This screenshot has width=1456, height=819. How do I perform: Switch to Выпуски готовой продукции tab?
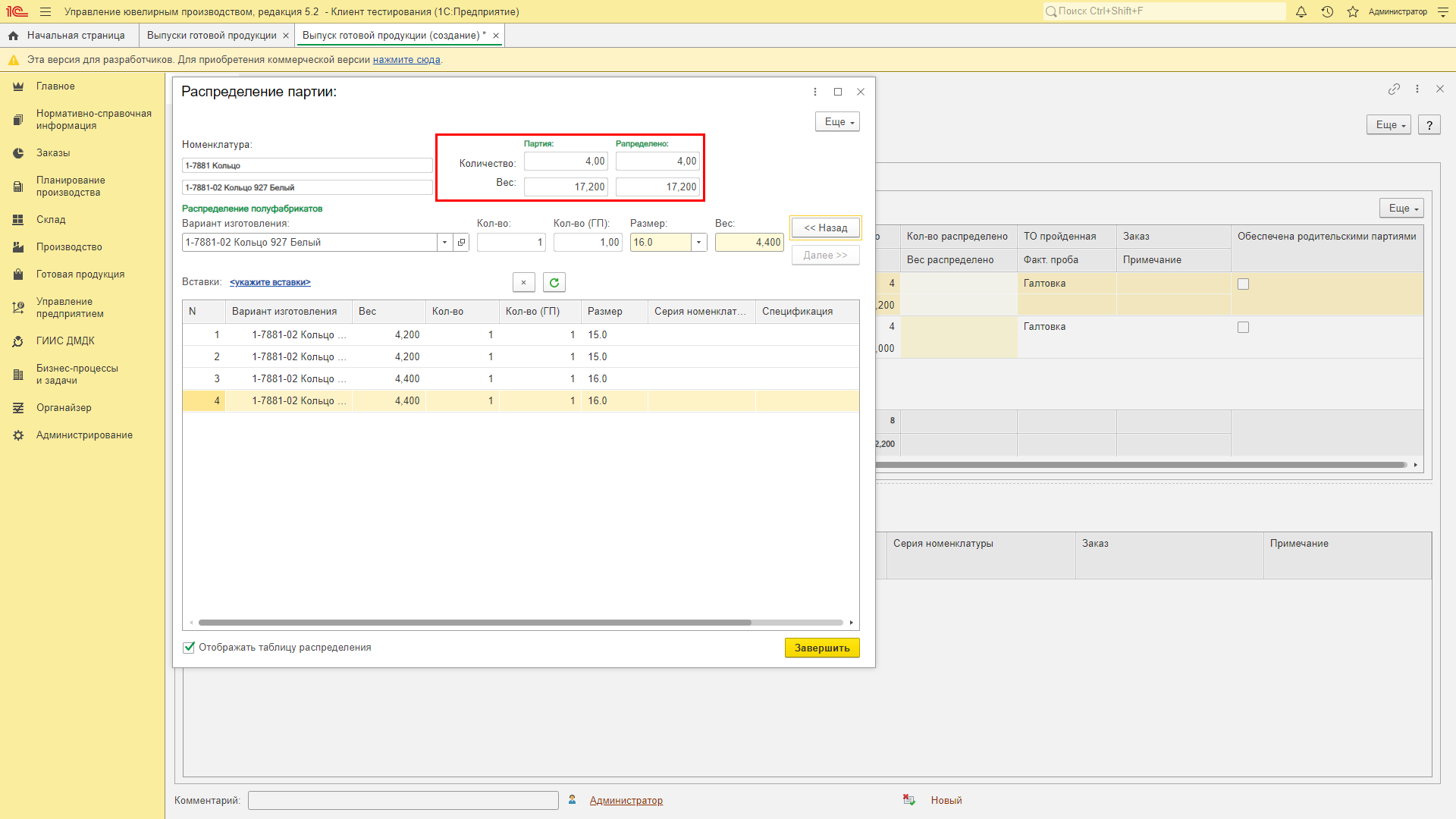212,36
